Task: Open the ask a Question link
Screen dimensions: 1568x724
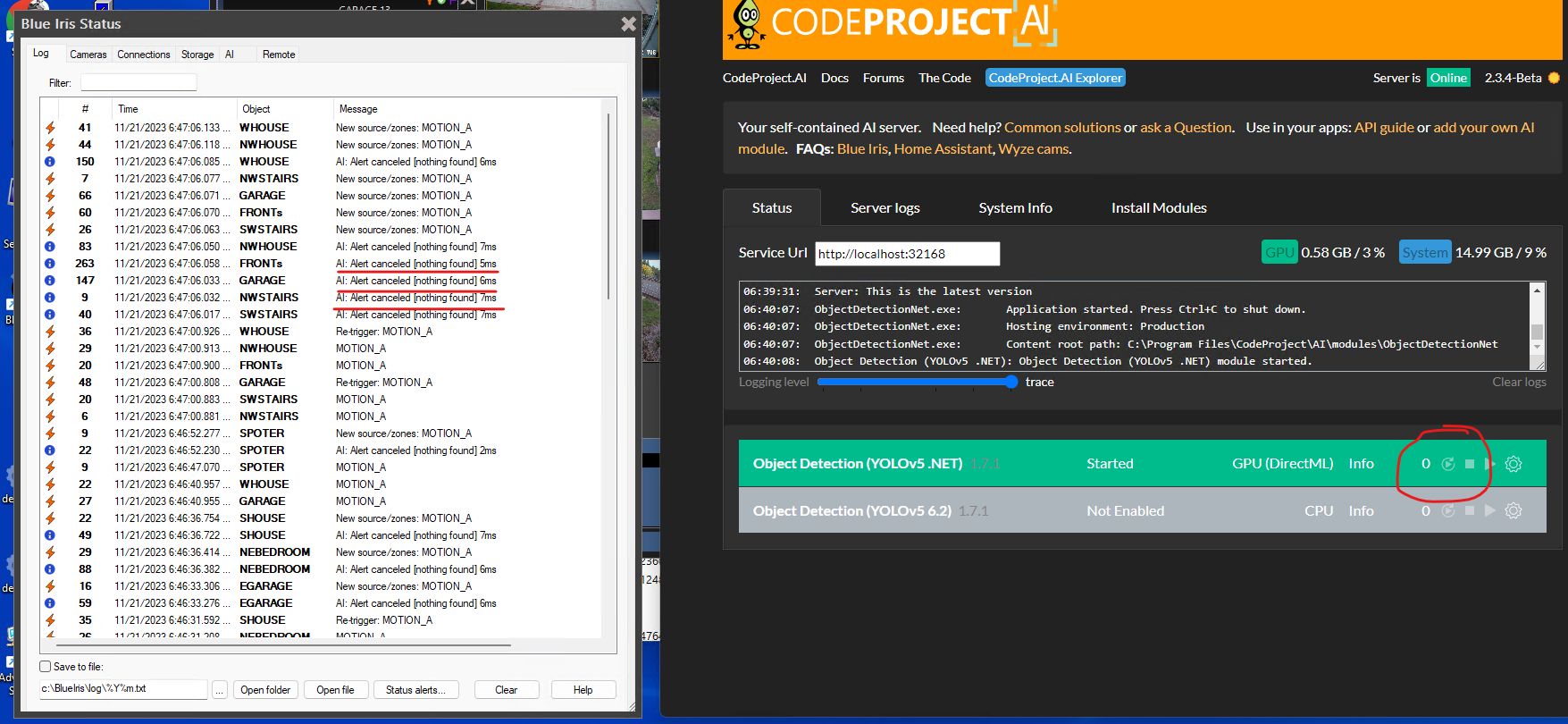Action: [x=1186, y=128]
